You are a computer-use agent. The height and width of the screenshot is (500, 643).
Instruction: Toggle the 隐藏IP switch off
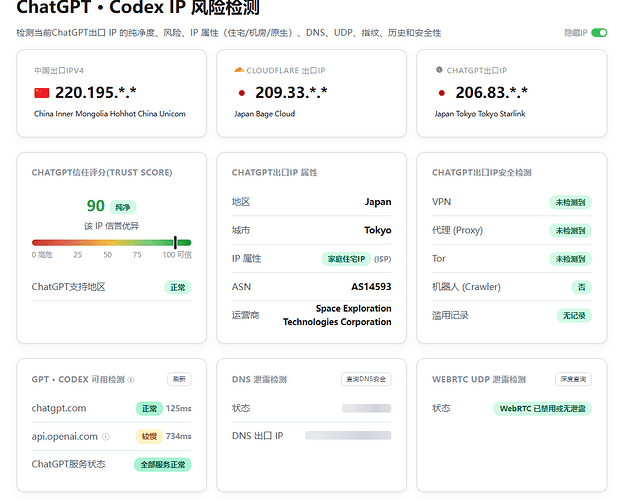coord(599,33)
